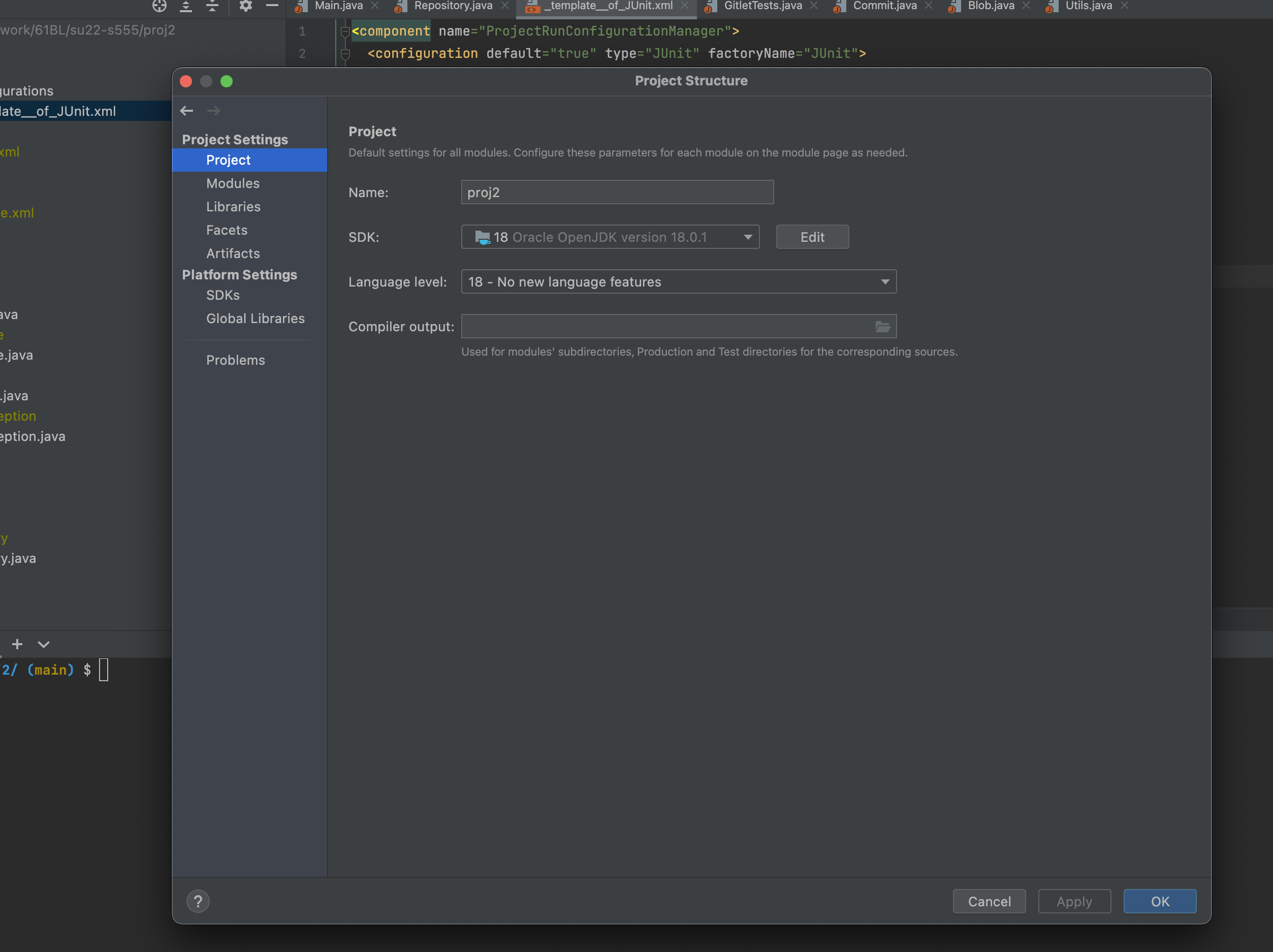Open the Language level dropdown
The width and height of the screenshot is (1273, 952).
tap(679, 282)
